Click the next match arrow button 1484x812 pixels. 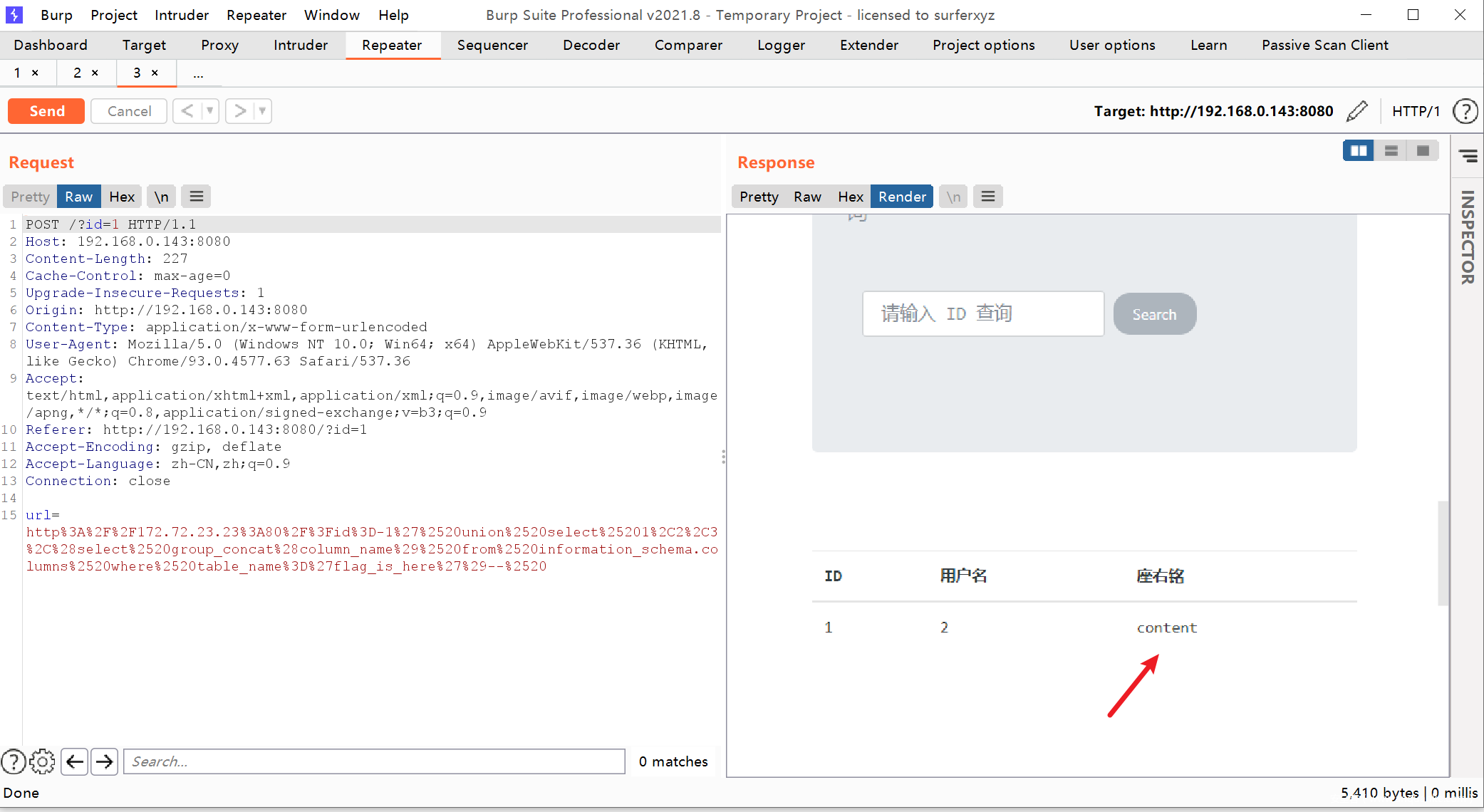point(105,761)
